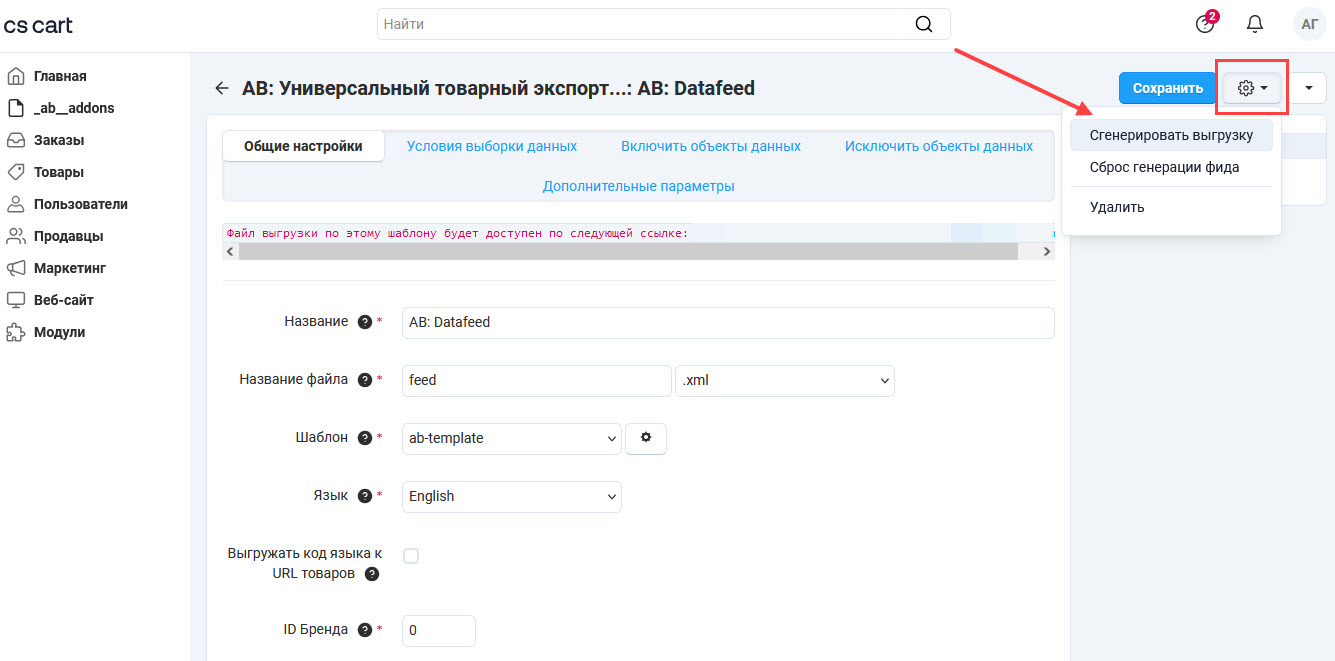Image resolution: width=1335 pixels, height=661 pixels.
Task: Click the Маркетинг megaphone icon
Action: point(16,268)
